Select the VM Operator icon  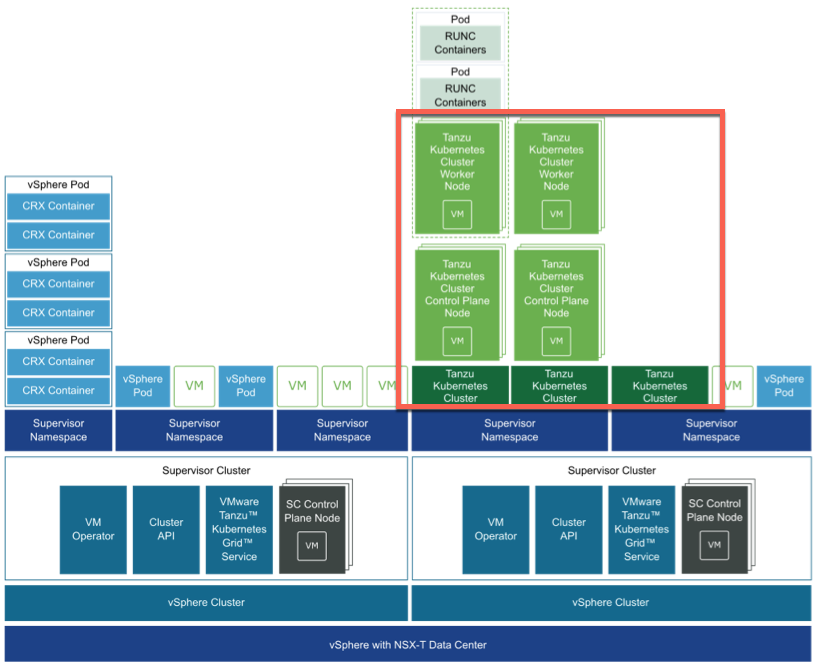[93, 529]
